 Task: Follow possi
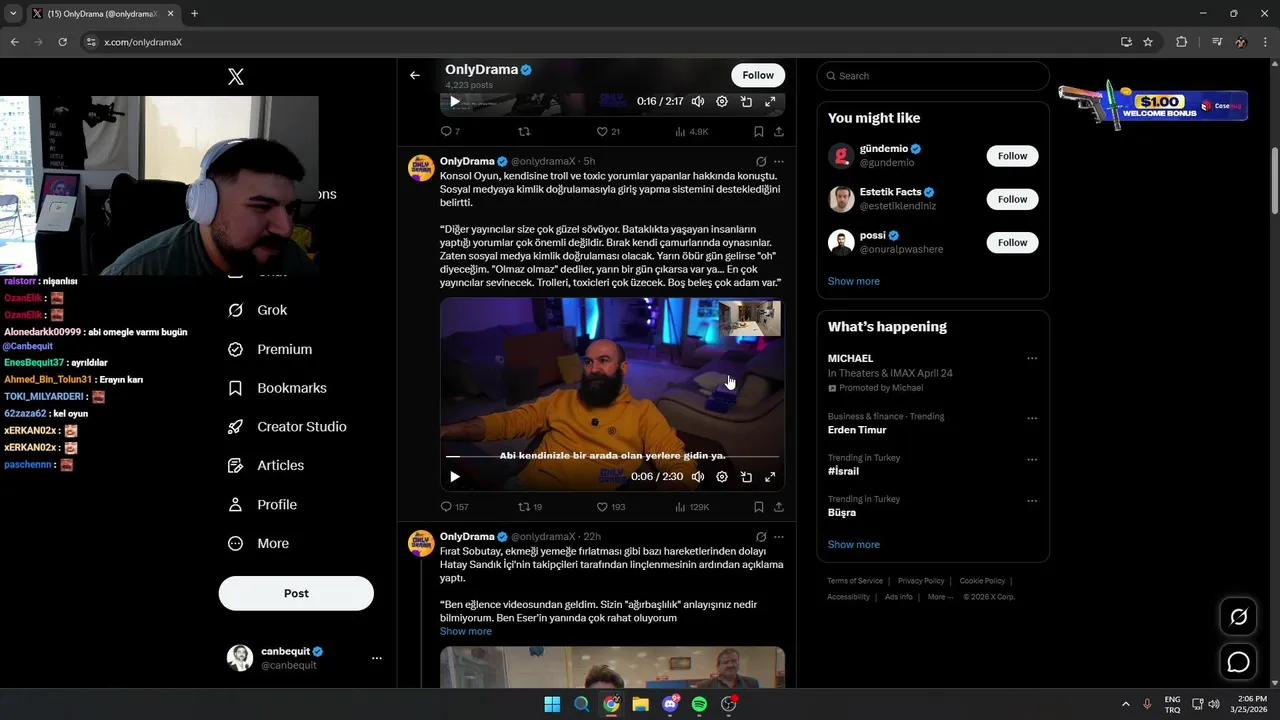[1012, 243]
